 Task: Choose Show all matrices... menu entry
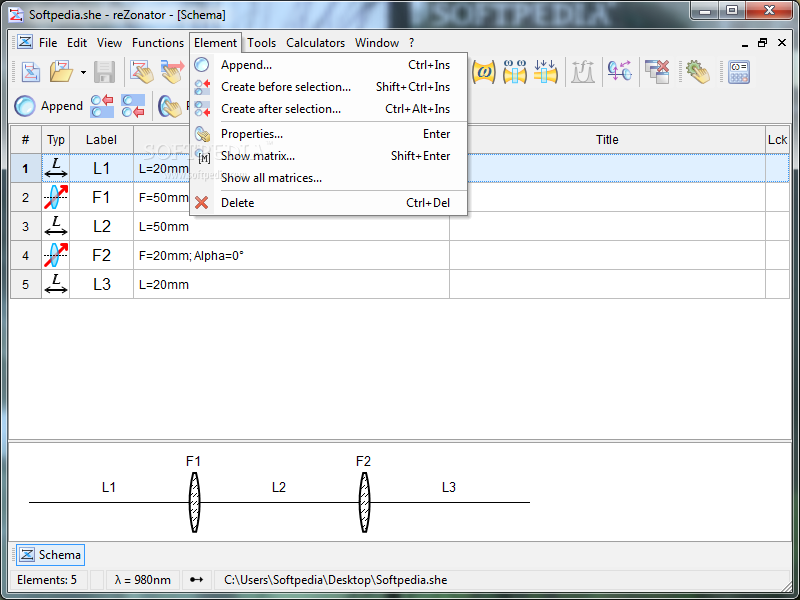click(329, 178)
